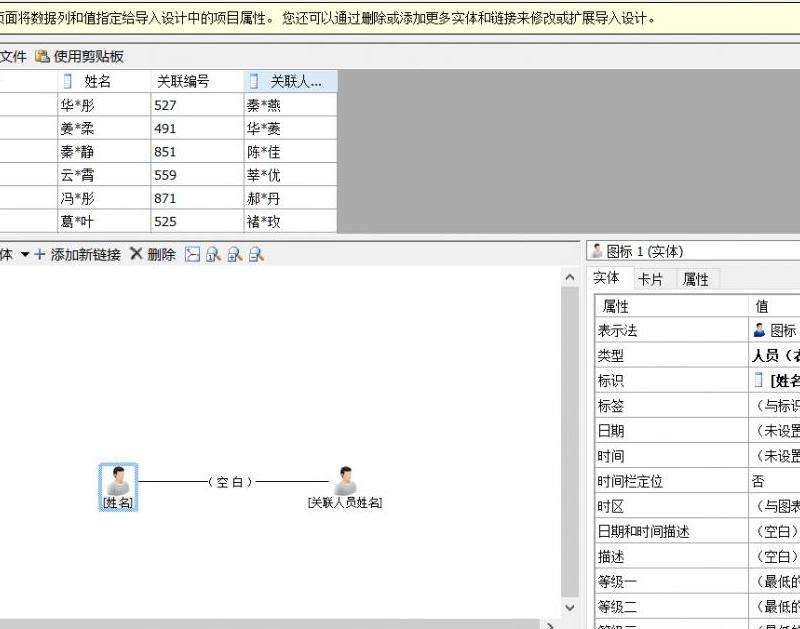Click the scroll up arrow of the design canvas
Screen dimensions: 800x629
point(570,278)
